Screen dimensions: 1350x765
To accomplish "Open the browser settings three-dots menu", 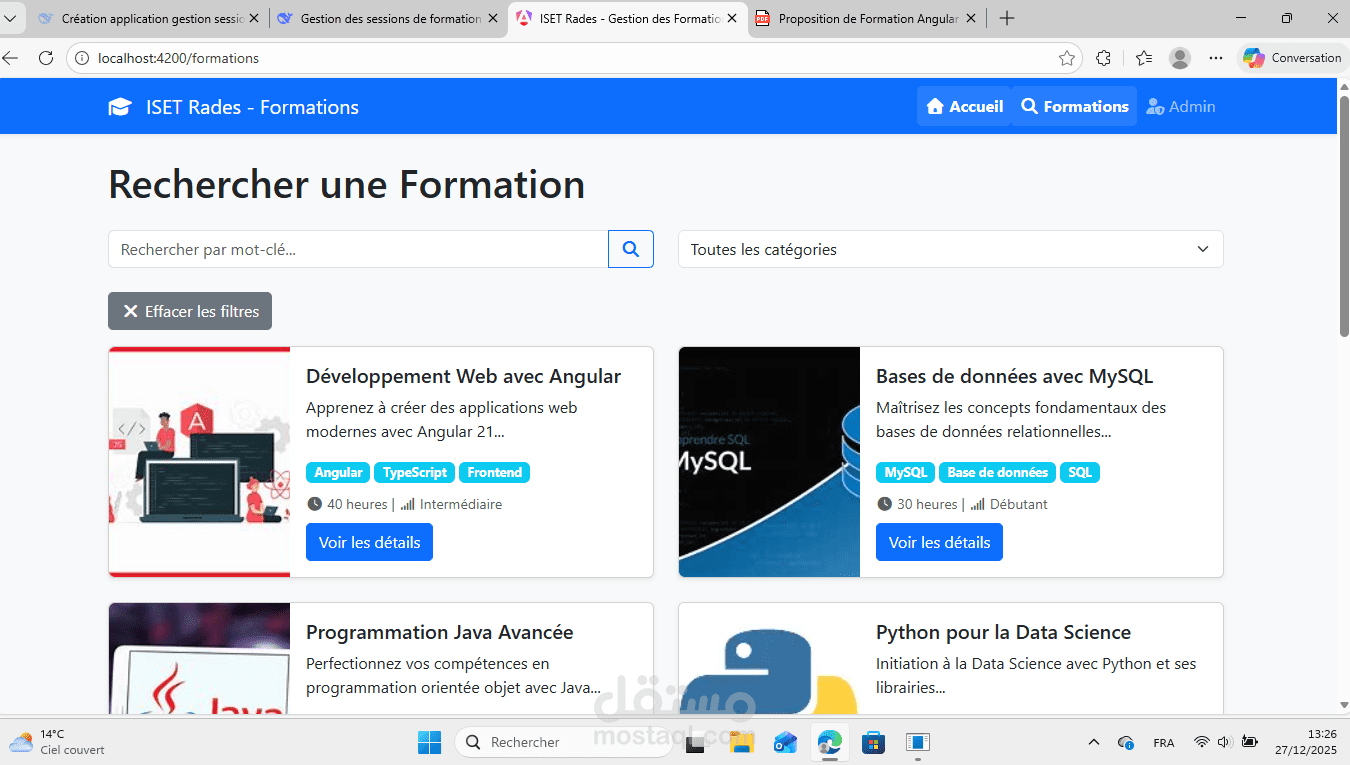I will point(1216,58).
